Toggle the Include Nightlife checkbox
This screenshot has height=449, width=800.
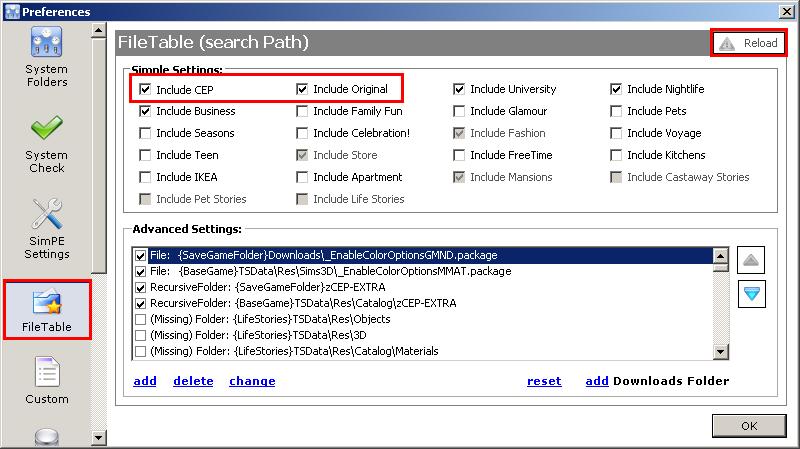617,89
